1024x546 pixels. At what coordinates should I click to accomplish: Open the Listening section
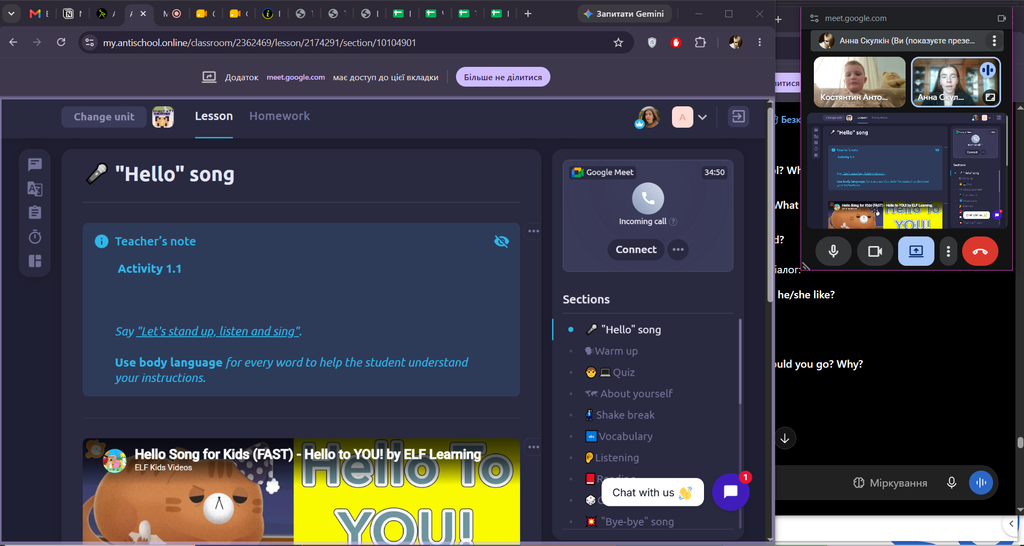(x=612, y=458)
